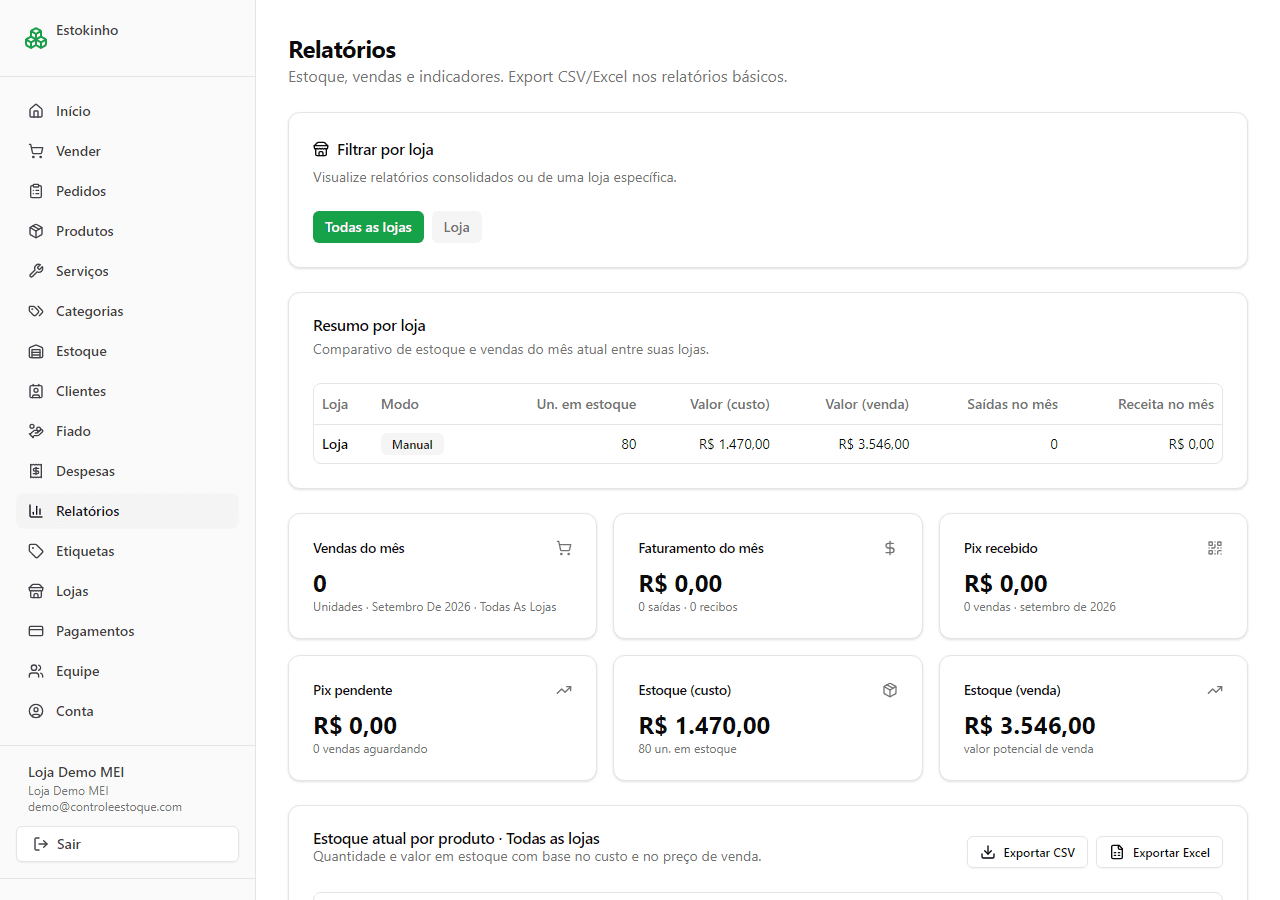Click the people icon beside Equipe

pyautogui.click(x=36, y=671)
